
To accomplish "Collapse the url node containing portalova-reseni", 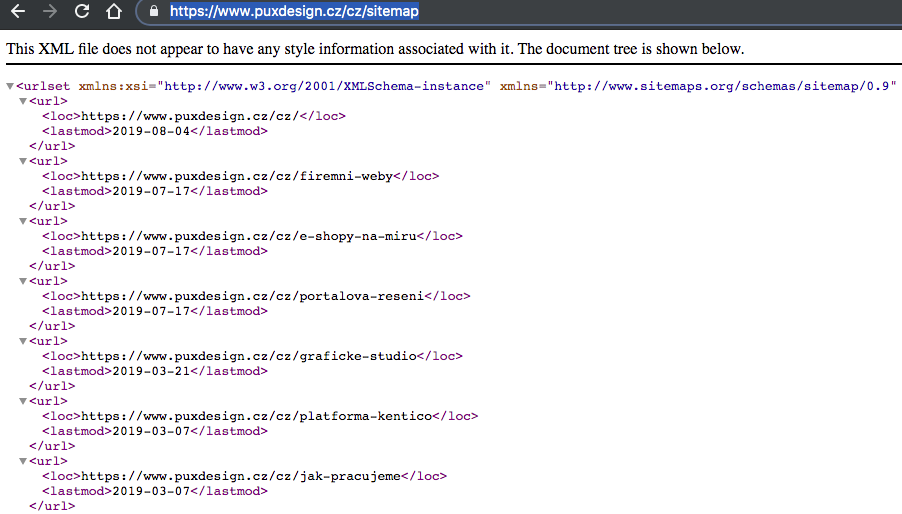I will (x=23, y=281).
